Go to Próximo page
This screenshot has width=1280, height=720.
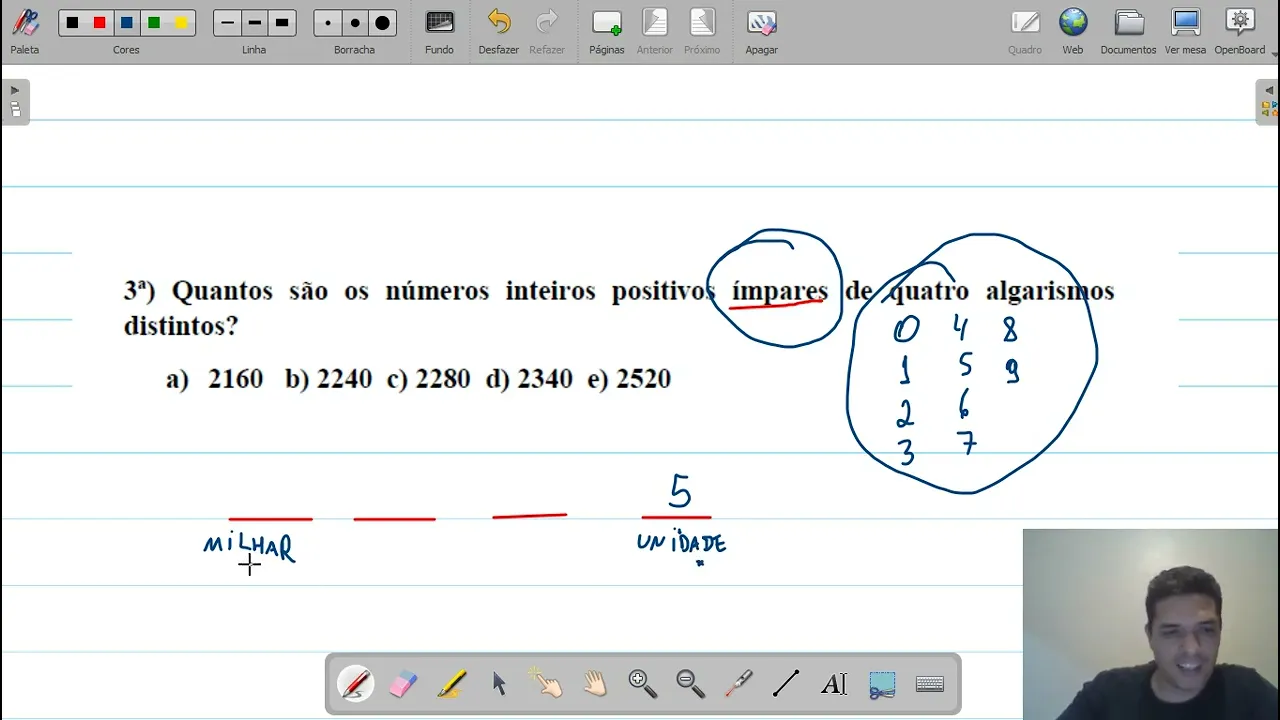(x=702, y=31)
